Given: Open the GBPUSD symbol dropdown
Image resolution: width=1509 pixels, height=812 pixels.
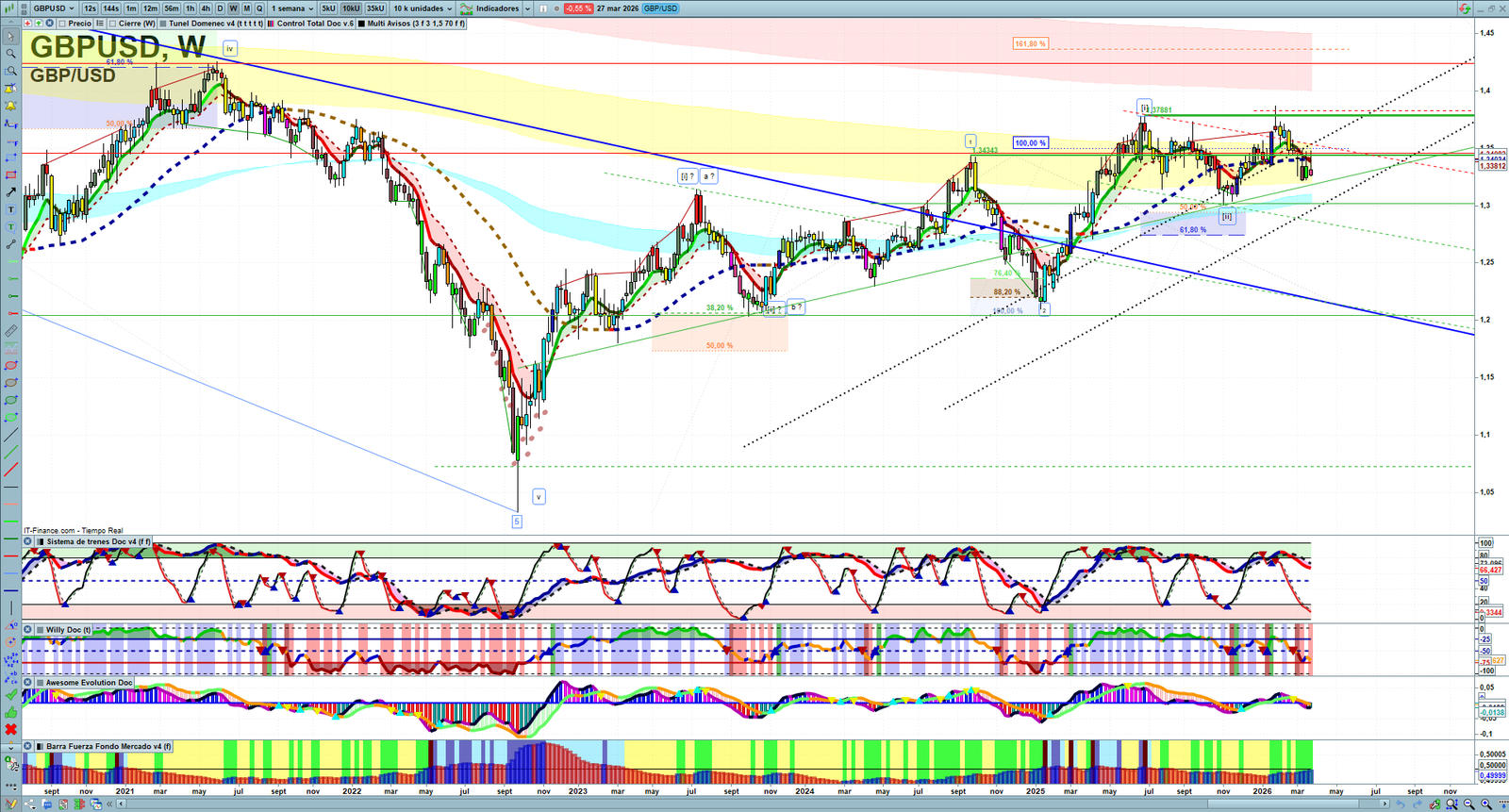Looking at the screenshot, I should 54,8.
